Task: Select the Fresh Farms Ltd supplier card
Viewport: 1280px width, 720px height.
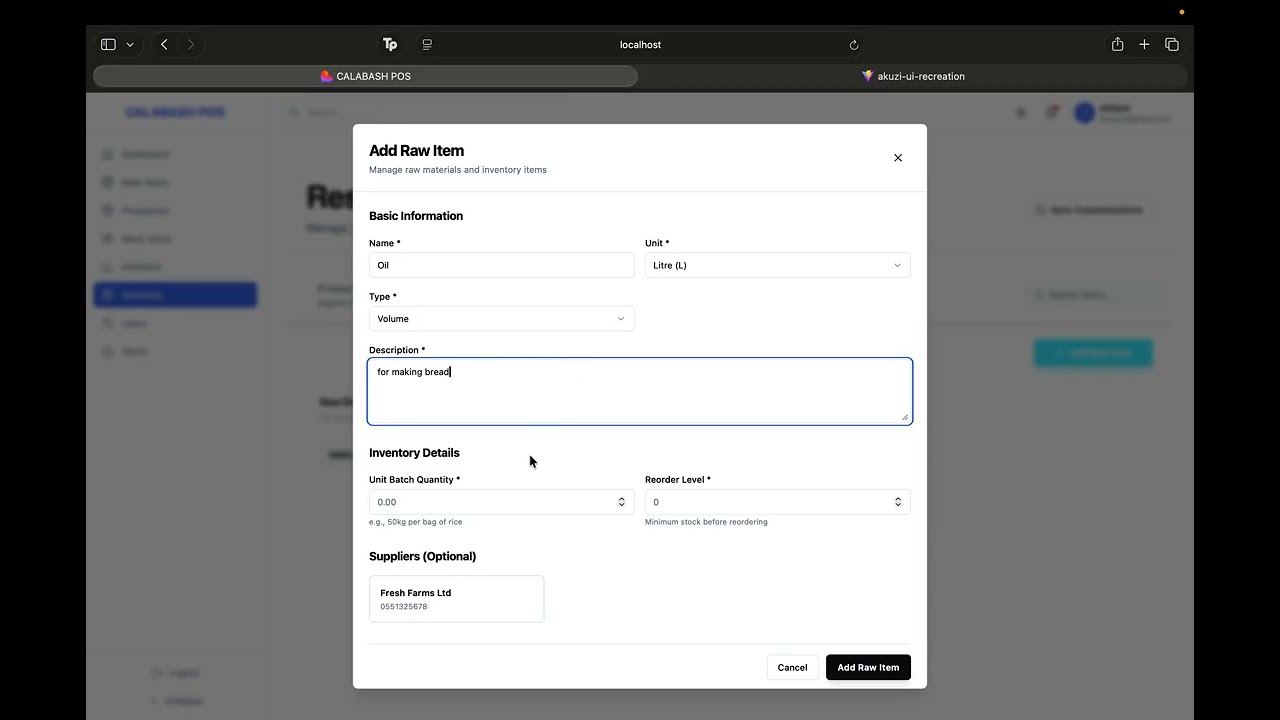Action: (x=457, y=599)
